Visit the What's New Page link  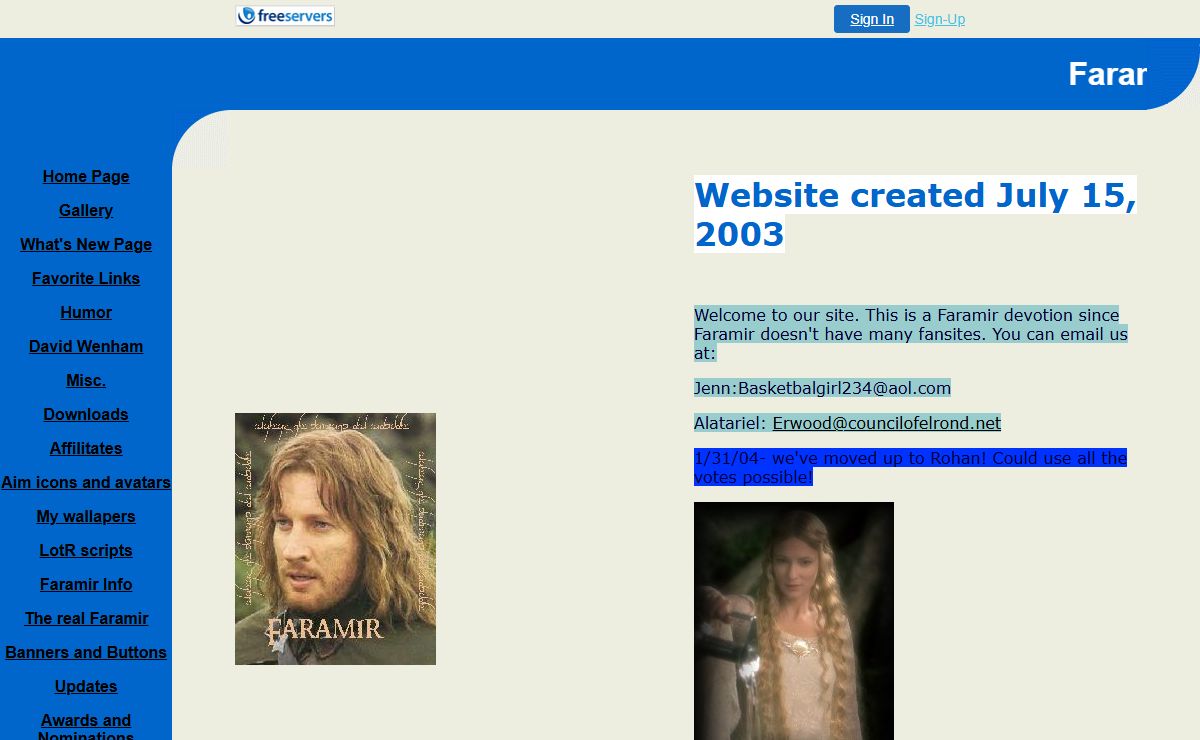tap(86, 245)
